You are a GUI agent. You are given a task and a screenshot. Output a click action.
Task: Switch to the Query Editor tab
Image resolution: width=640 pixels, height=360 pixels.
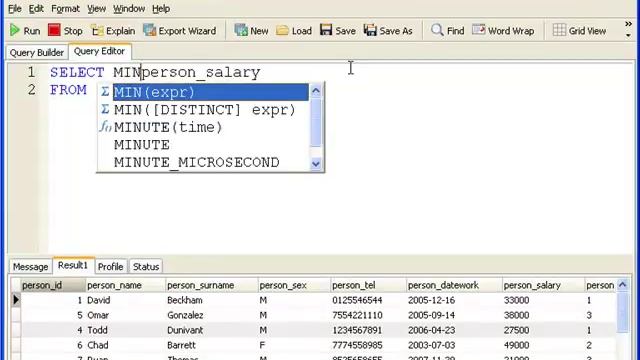tap(100, 51)
